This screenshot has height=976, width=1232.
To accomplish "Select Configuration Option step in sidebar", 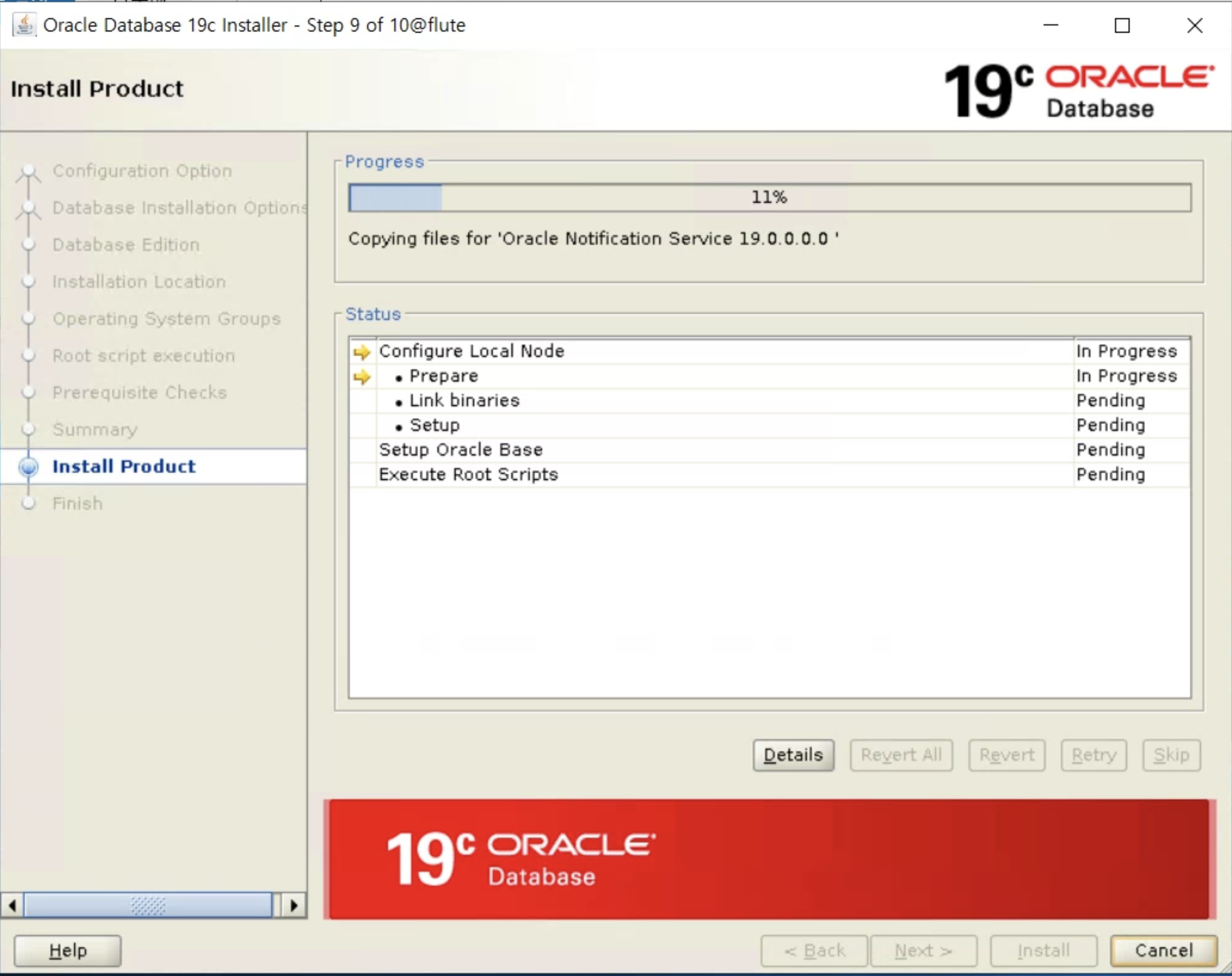I will pos(142,171).
